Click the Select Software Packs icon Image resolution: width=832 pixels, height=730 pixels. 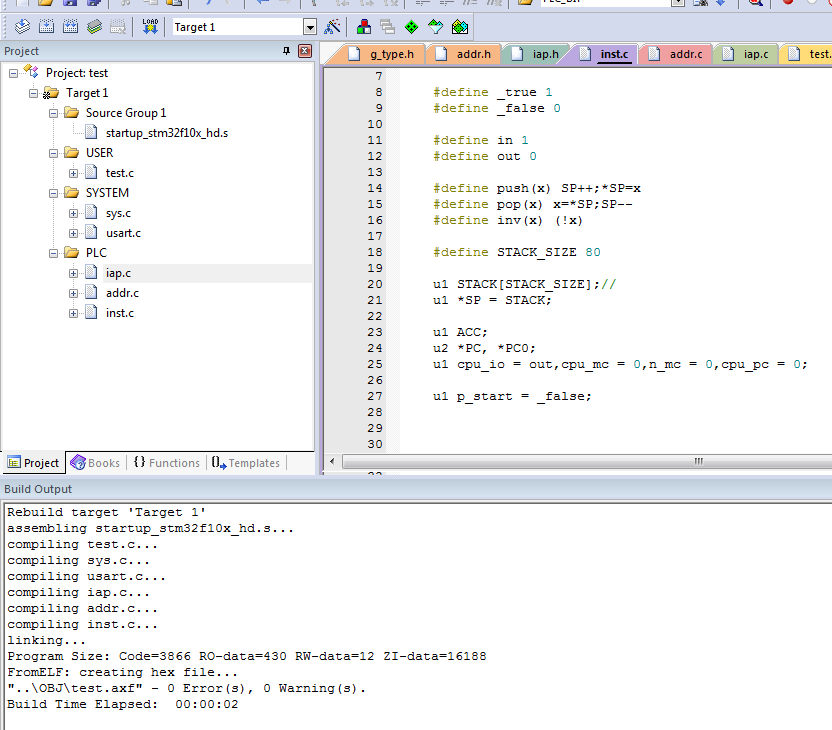pyautogui.click(x=436, y=27)
